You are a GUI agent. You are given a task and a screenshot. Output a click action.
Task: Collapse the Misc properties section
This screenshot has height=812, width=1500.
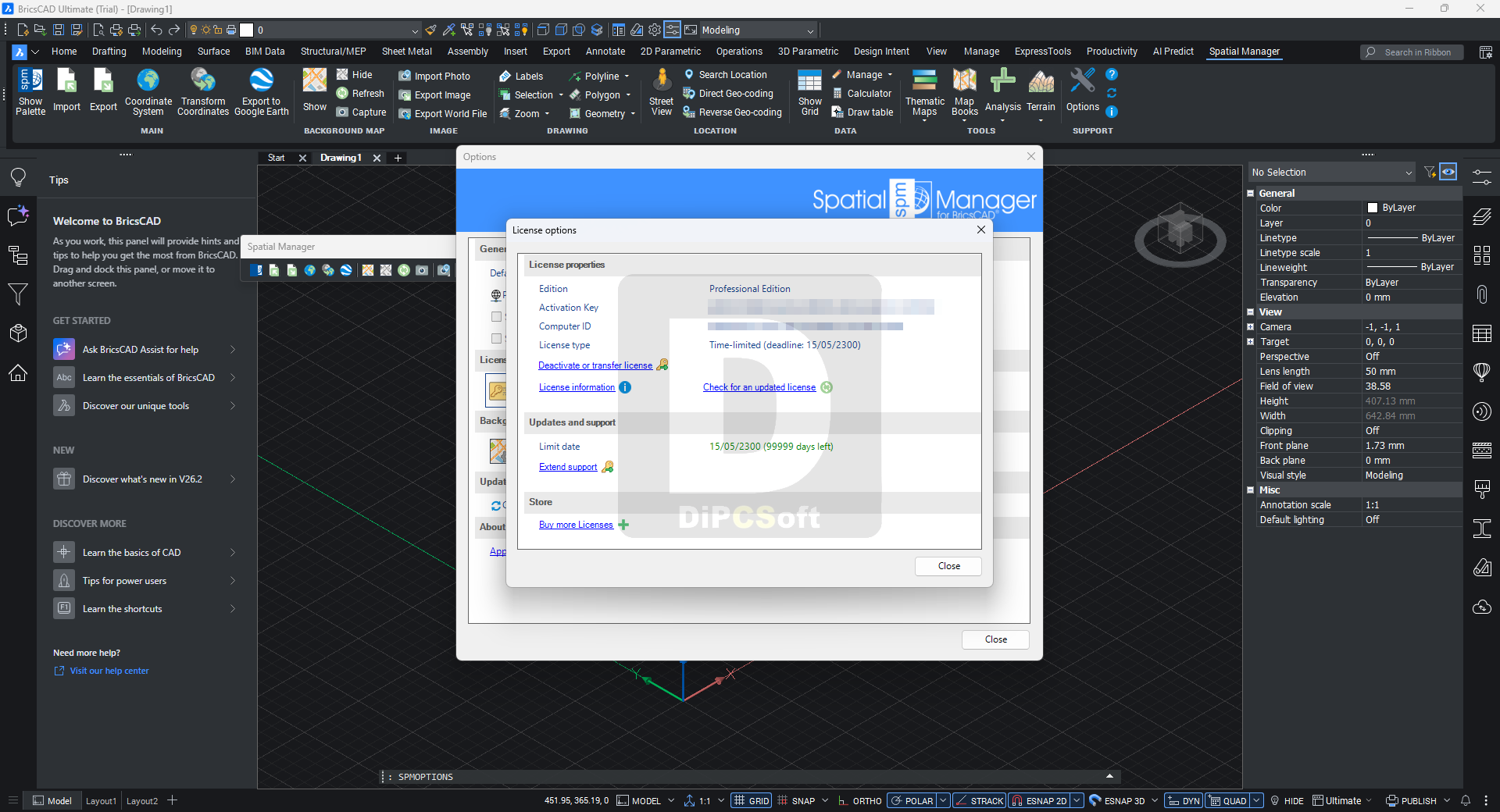coord(1251,490)
